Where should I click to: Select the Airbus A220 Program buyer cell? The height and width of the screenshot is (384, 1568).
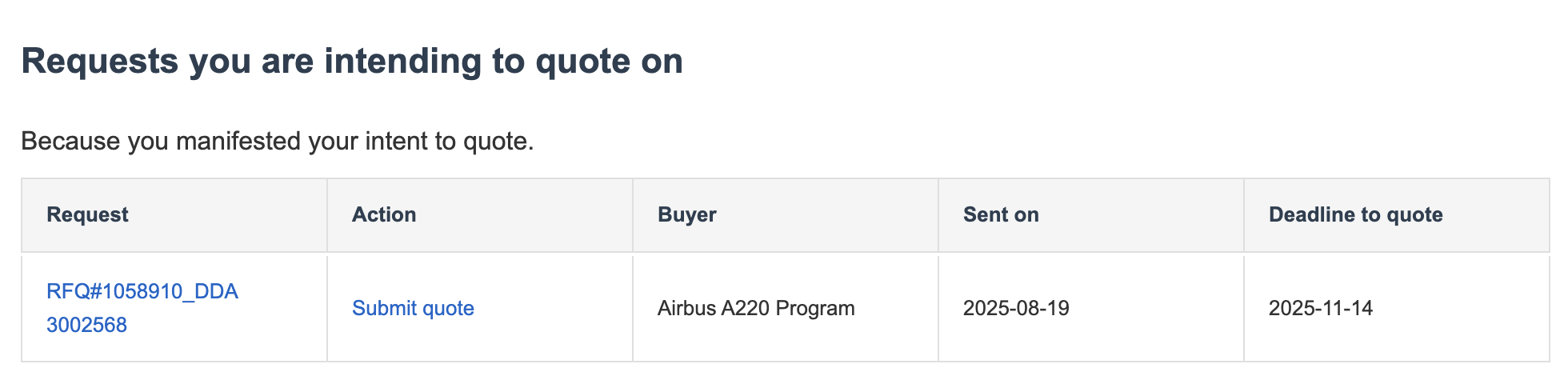[x=756, y=309]
